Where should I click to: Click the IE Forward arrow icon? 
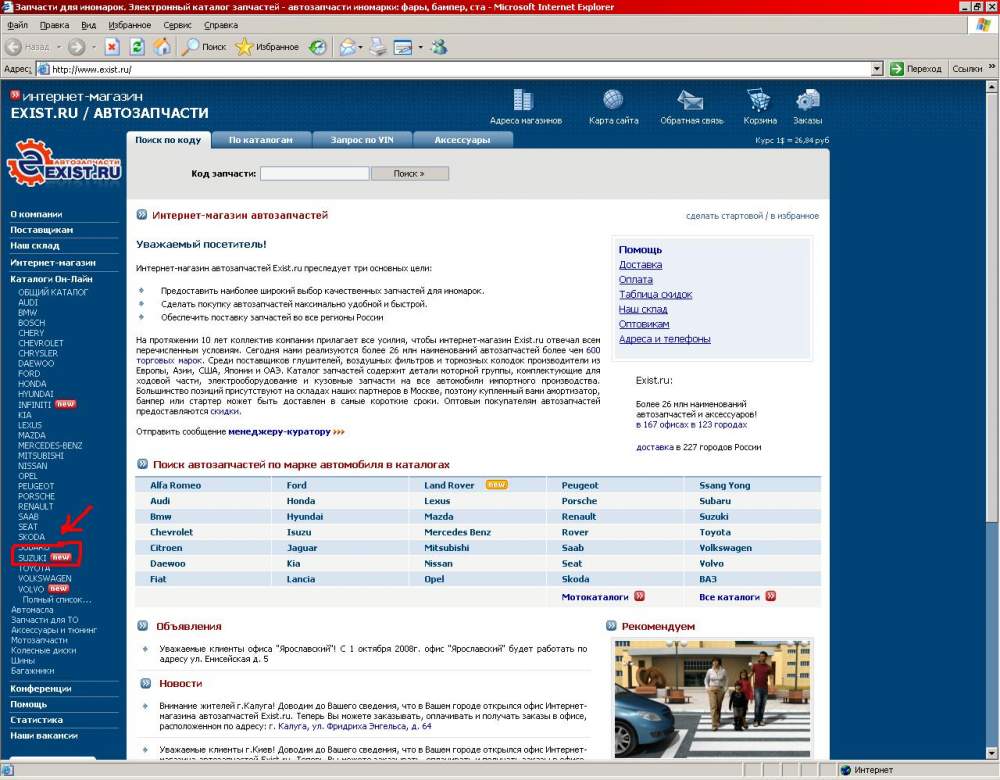coord(77,47)
